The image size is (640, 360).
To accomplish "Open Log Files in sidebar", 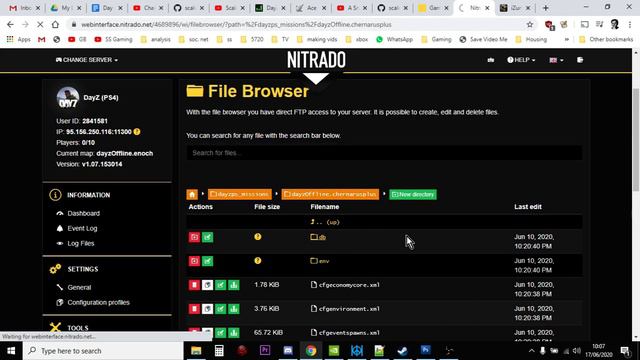I will tap(80, 244).
